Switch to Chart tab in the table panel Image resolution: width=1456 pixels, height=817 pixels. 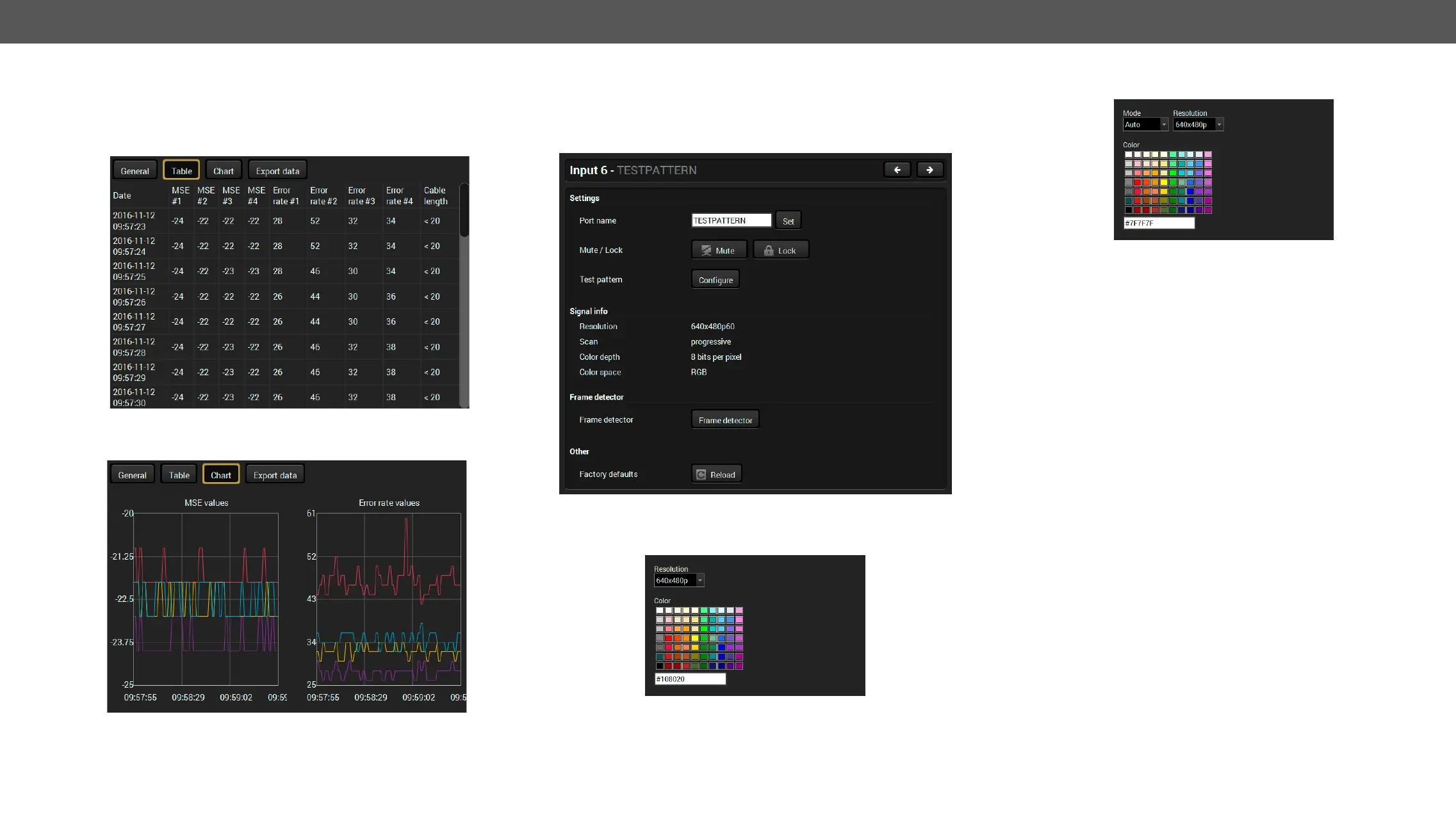tap(223, 171)
